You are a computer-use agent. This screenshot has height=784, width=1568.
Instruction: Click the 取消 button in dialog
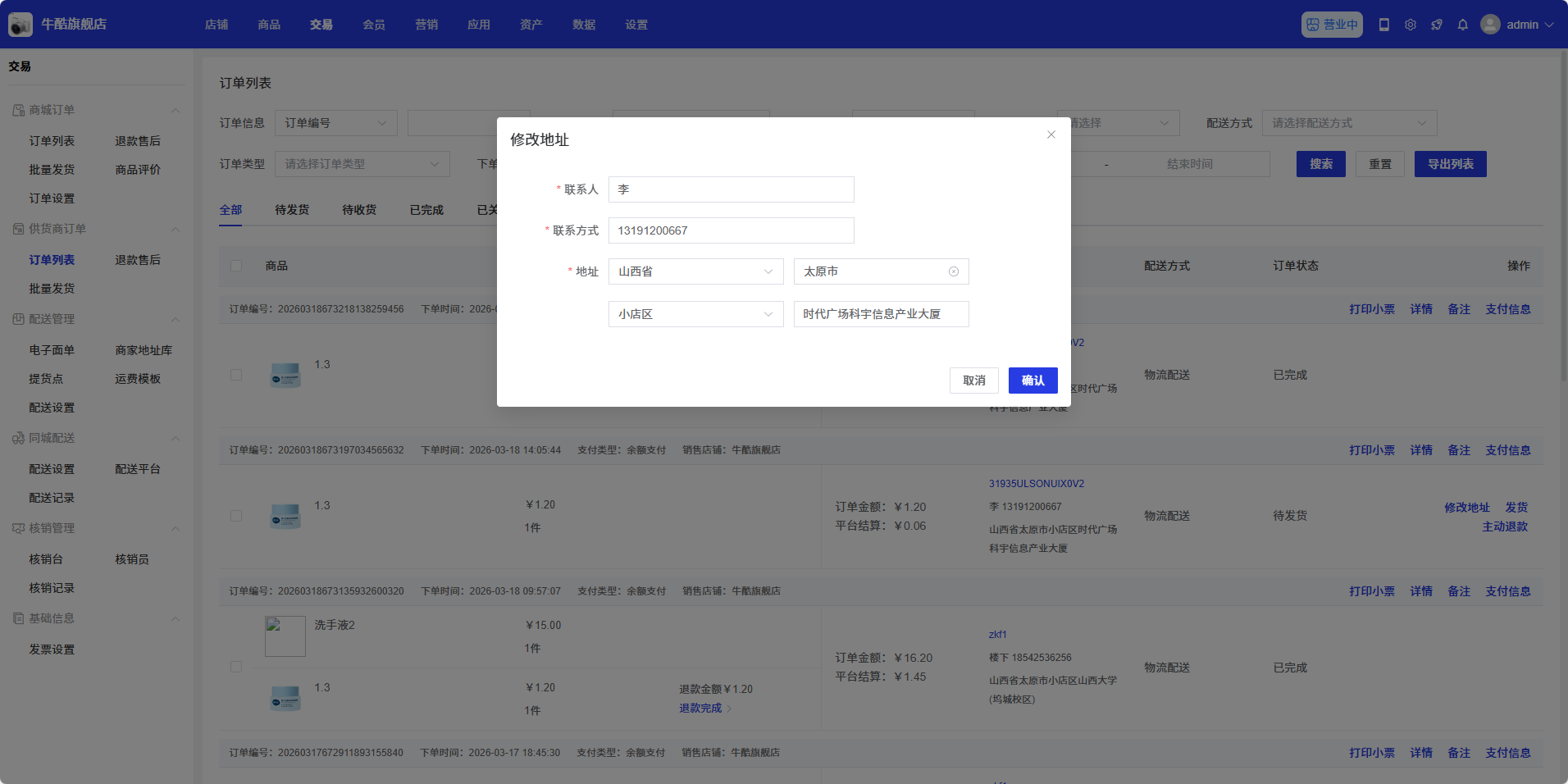point(973,381)
